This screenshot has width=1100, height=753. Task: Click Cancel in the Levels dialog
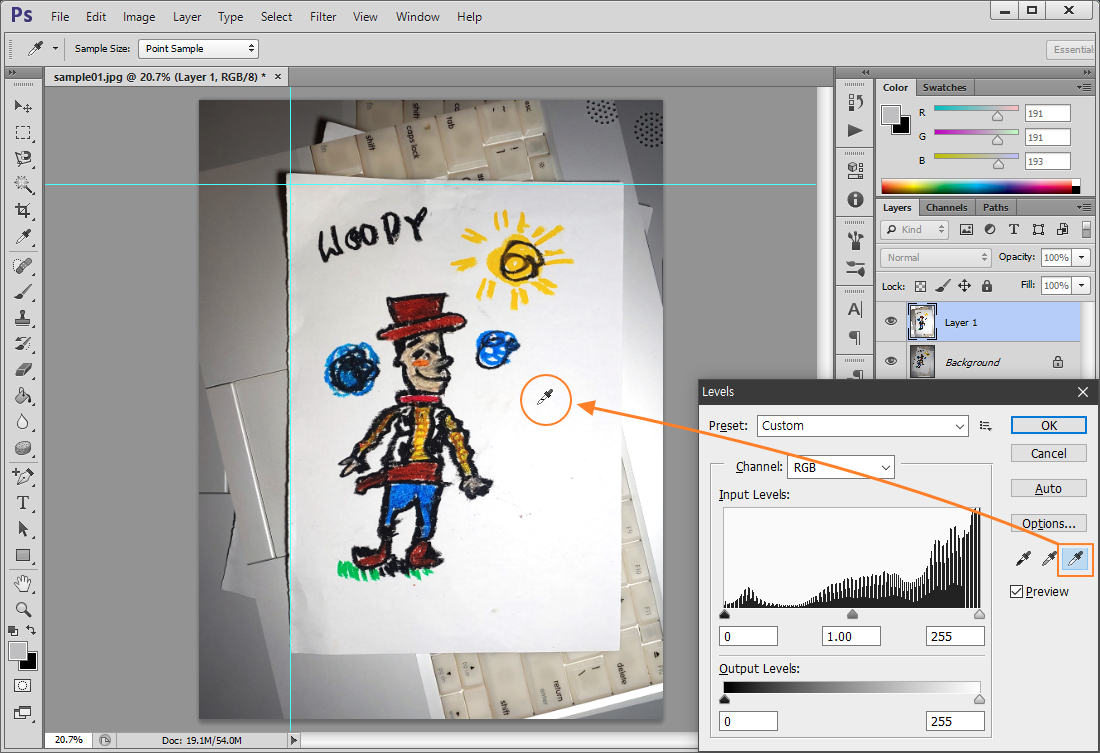(1048, 453)
